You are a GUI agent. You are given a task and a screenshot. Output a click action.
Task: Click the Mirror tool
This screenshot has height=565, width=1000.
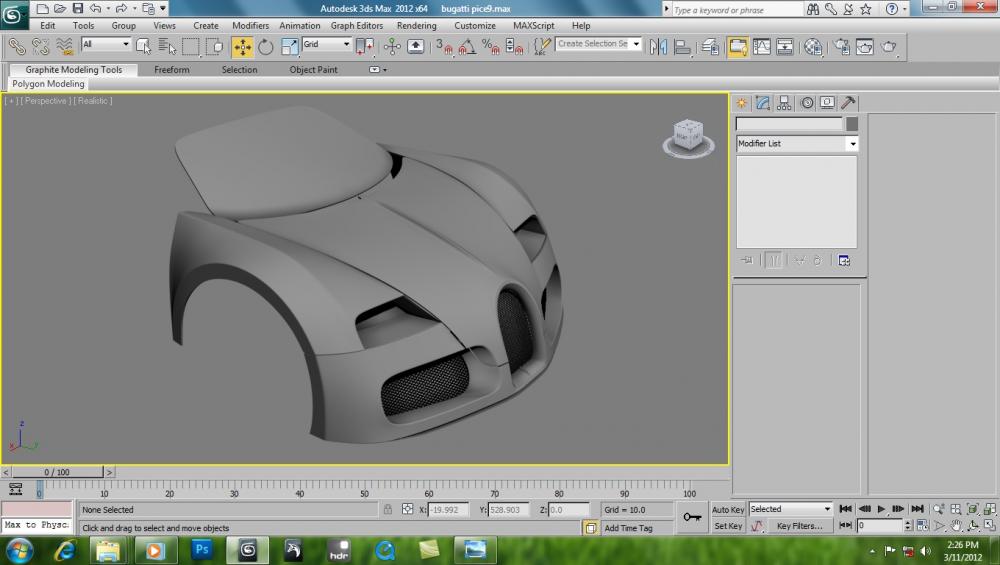click(x=658, y=47)
